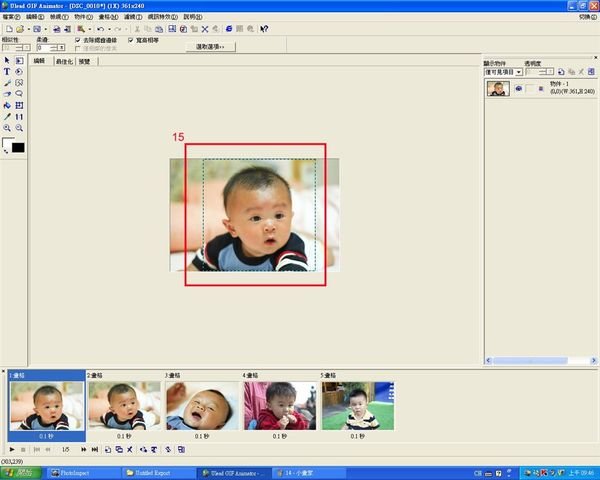600x480 pixels.
Task: Click the paste clipboard toolbar icon
Action: point(159,29)
